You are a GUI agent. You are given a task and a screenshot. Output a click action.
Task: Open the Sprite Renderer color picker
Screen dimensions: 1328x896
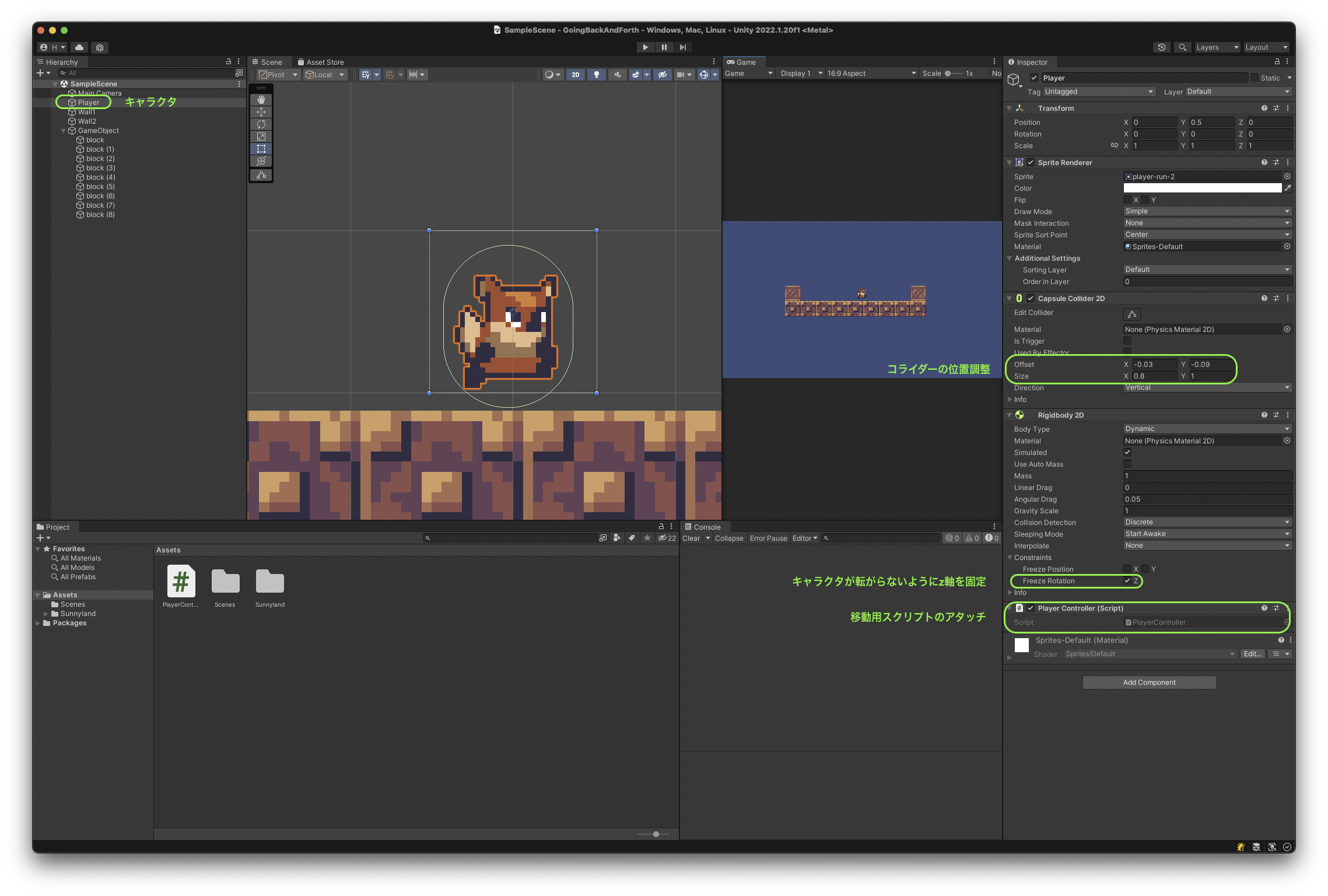[1202, 188]
